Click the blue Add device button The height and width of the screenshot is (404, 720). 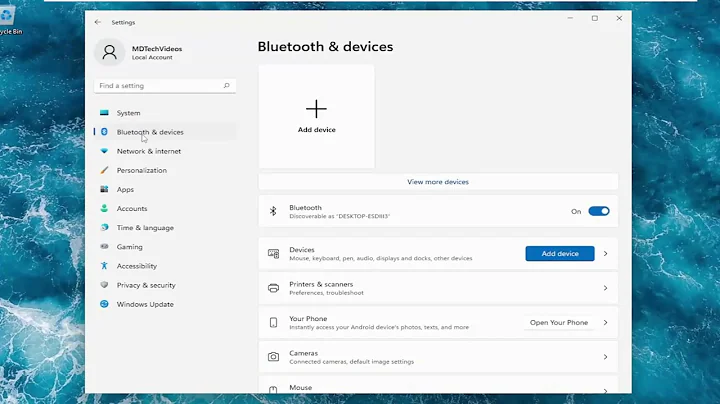[560, 253]
